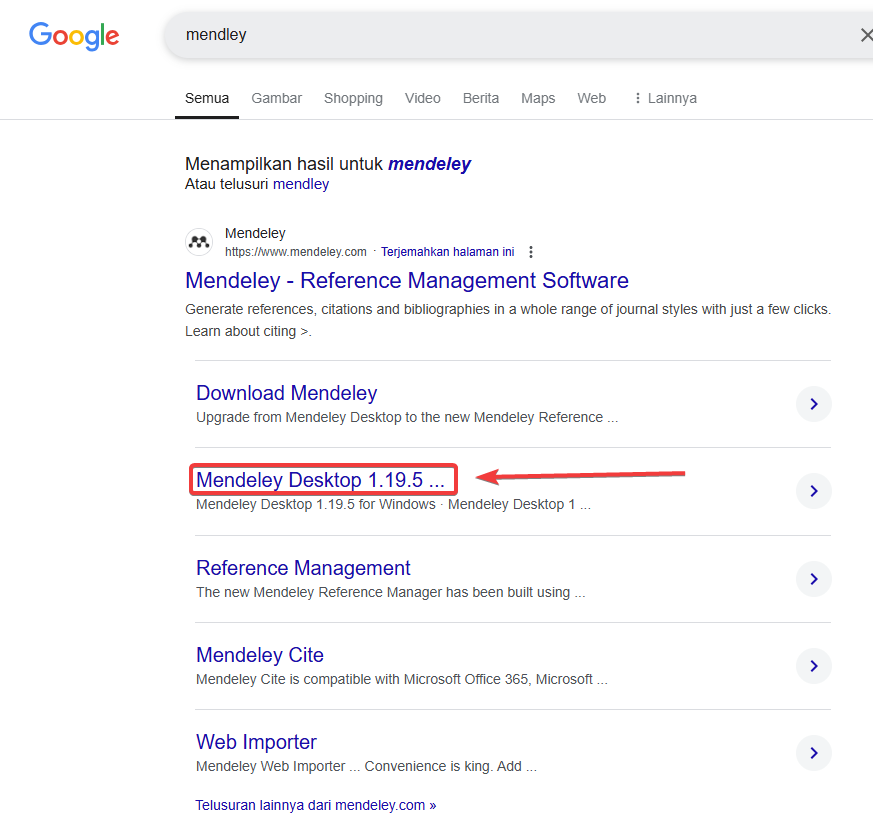The width and height of the screenshot is (873, 829).
Task: Click the corrected term mendeley link
Action: click(x=429, y=164)
